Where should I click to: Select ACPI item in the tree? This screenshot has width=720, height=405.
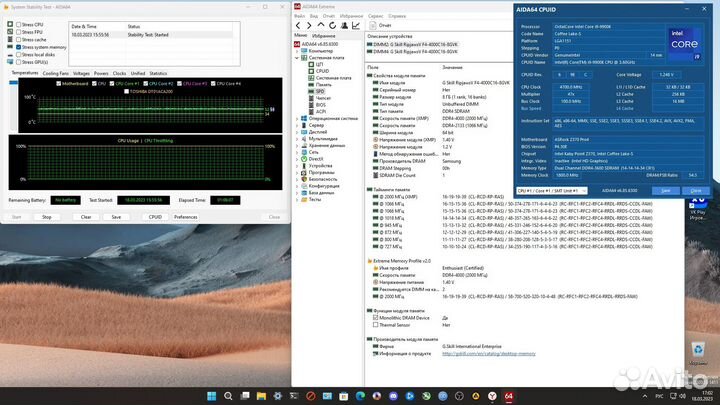(321, 112)
